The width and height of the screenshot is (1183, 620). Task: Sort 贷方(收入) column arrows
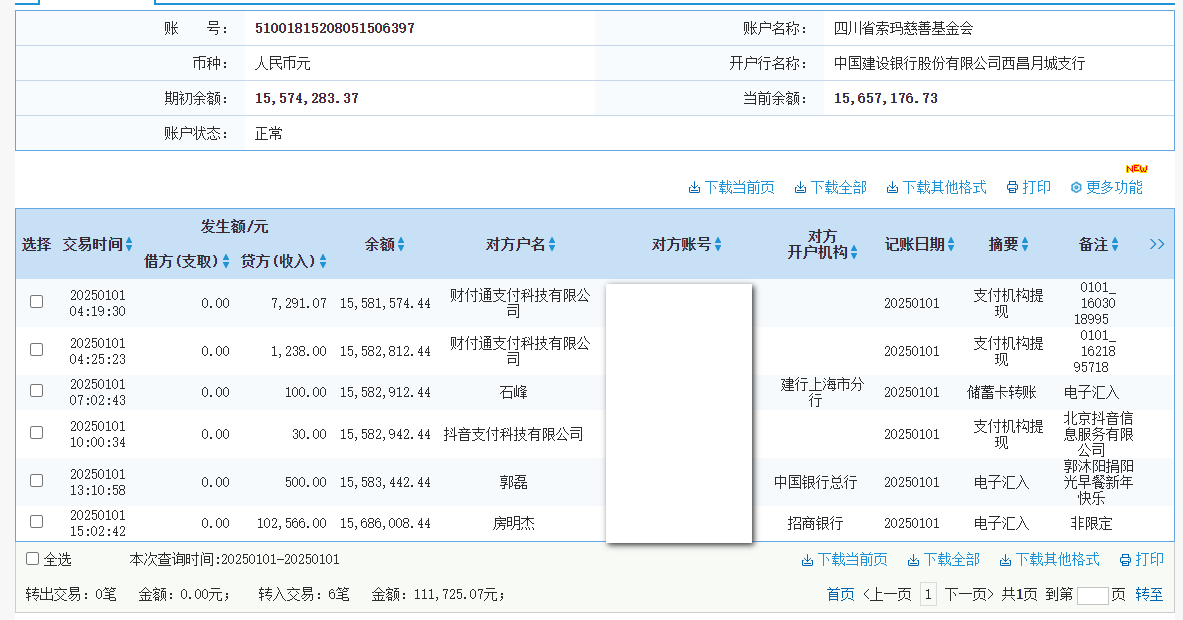[x=323, y=261]
